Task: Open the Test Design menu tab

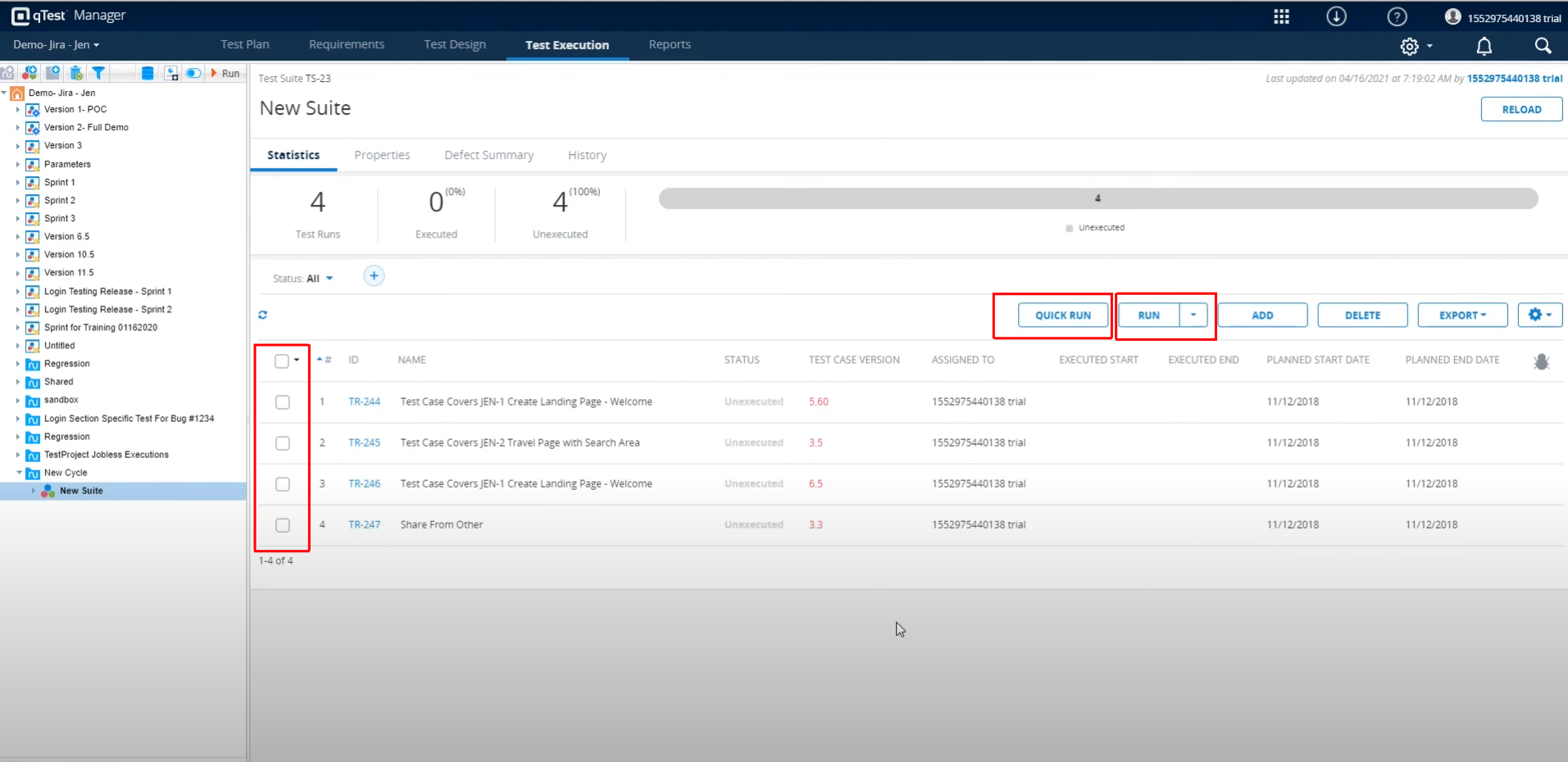Action: 454,44
